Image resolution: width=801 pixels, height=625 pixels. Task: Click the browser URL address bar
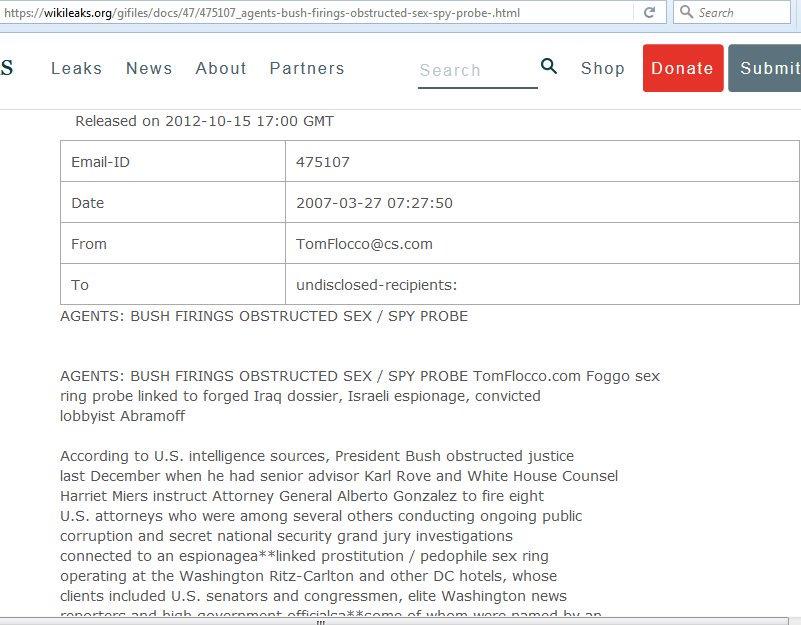point(317,13)
